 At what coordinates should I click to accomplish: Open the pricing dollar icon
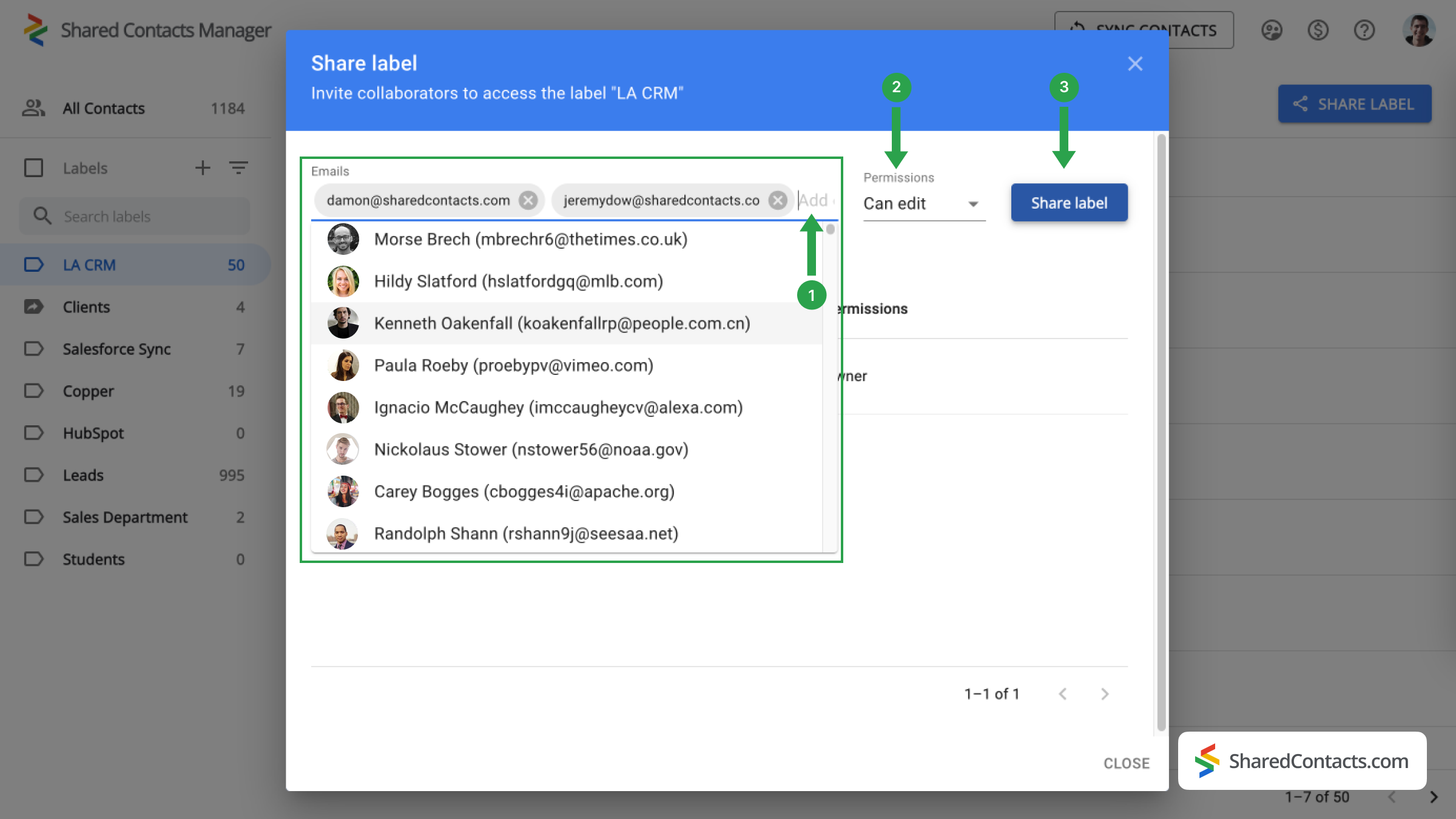[x=1318, y=30]
